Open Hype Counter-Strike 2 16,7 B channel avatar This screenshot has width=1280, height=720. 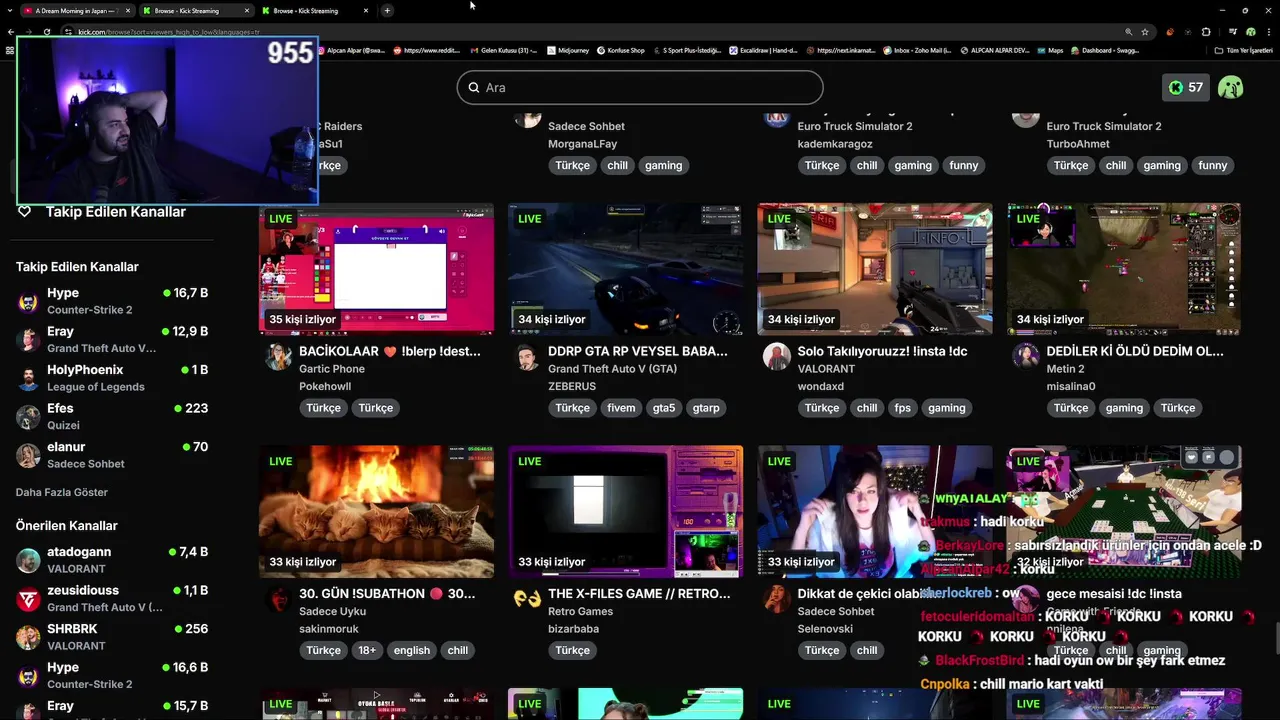click(29, 301)
